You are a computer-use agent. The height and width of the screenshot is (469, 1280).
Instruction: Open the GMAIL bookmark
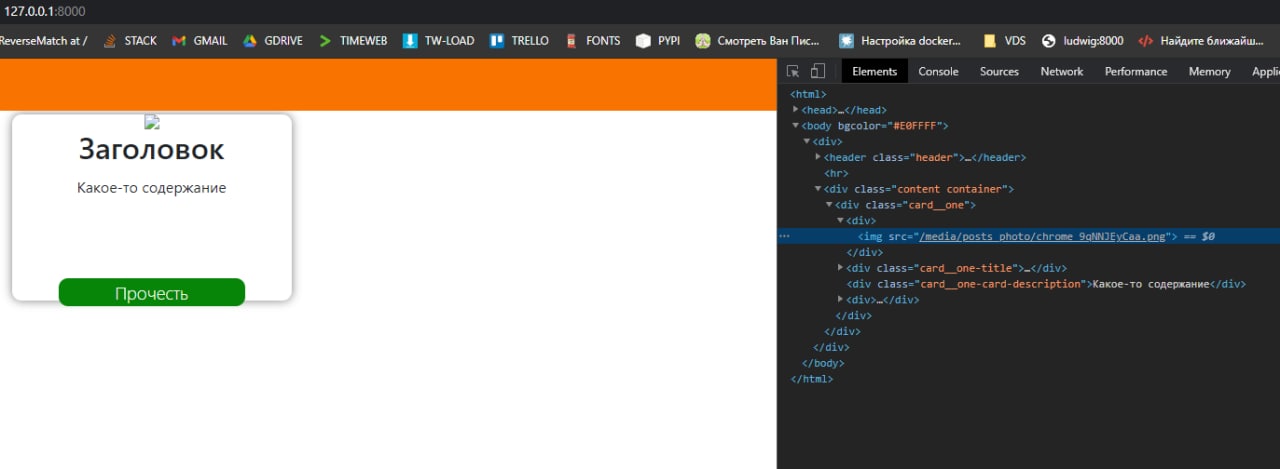pos(200,41)
